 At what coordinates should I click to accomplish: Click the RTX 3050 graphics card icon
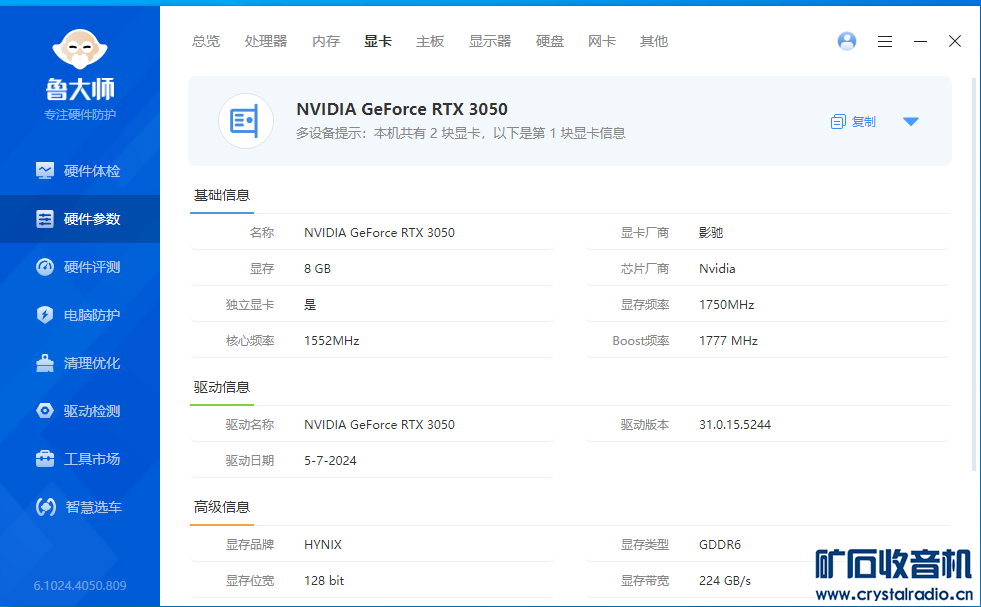pyautogui.click(x=245, y=121)
